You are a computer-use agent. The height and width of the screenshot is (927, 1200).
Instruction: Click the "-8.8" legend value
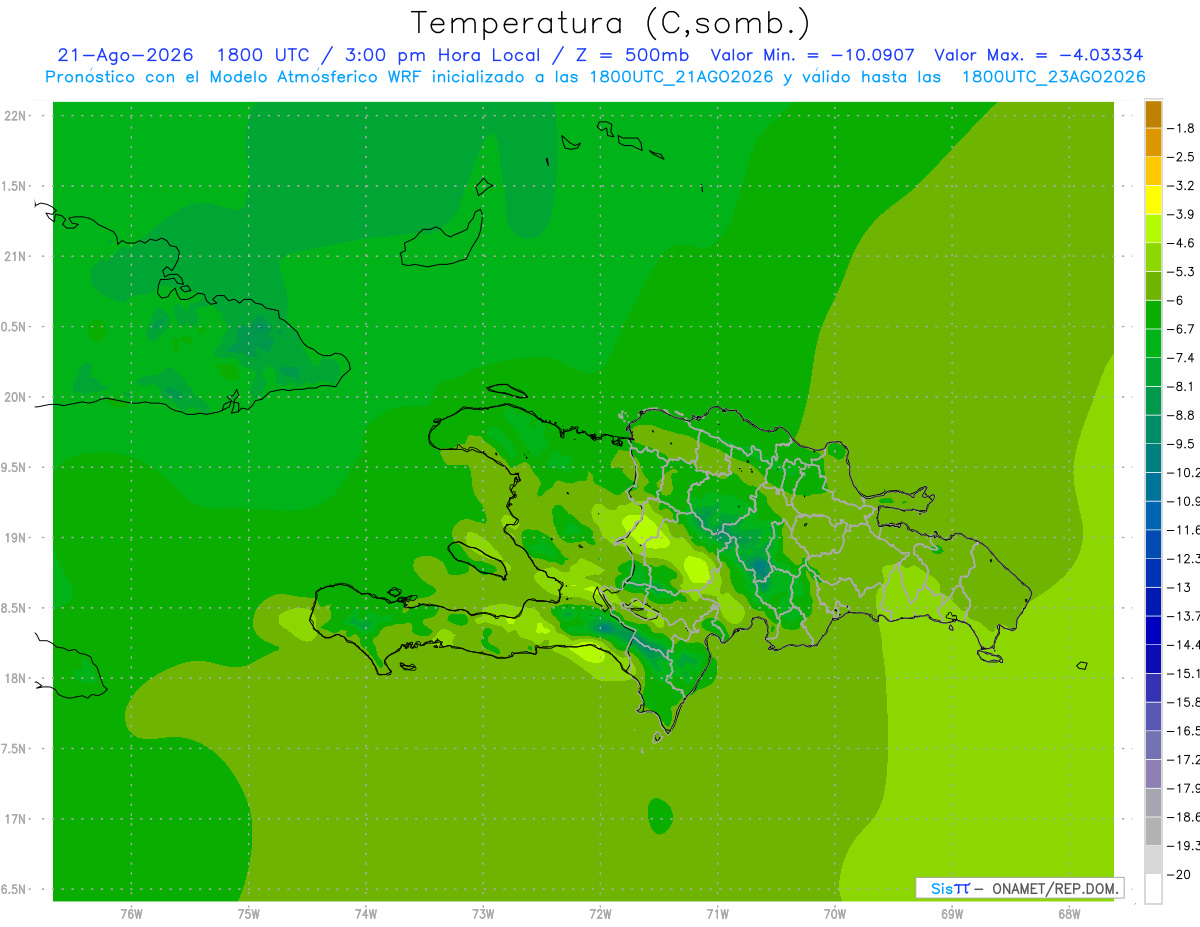[x=1182, y=415]
